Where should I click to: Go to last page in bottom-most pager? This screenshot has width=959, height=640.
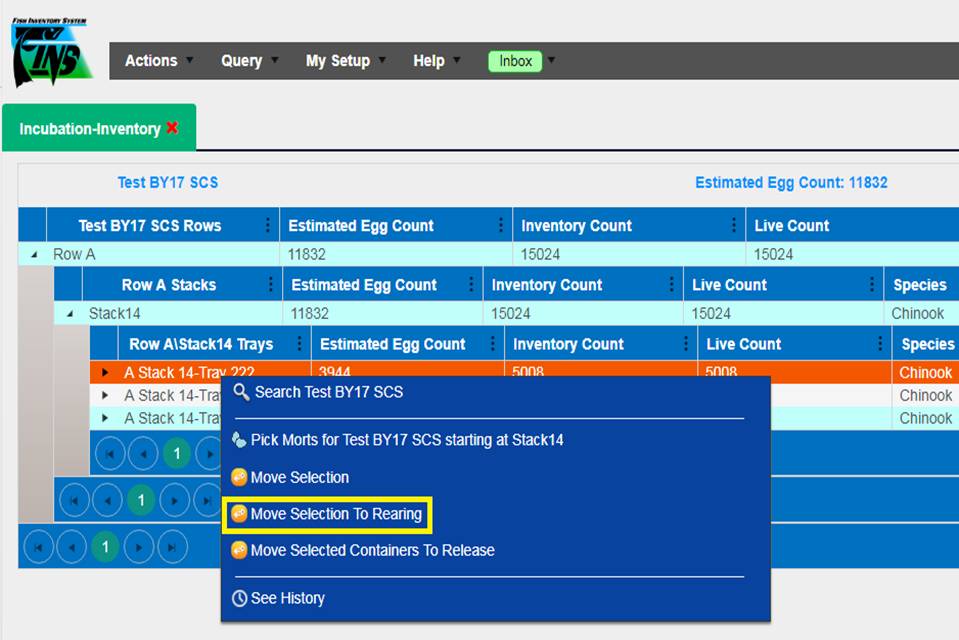click(x=172, y=547)
